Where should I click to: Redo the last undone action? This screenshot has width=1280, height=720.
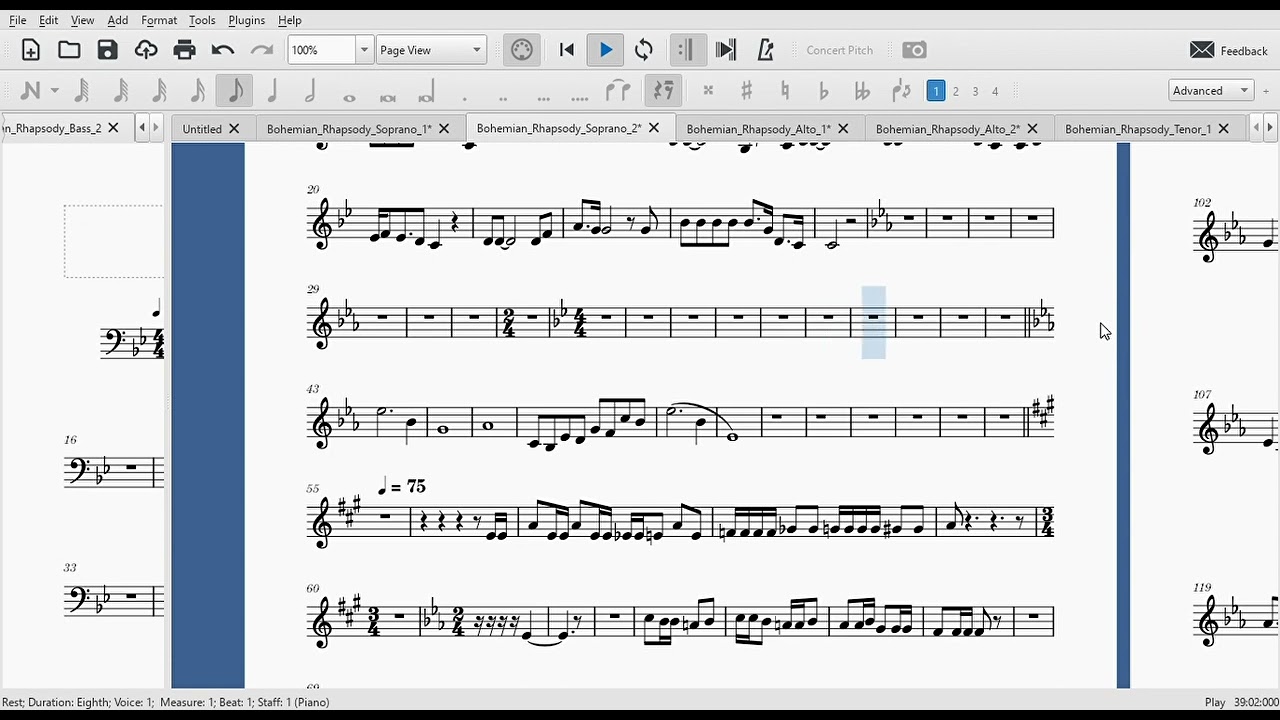click(x=262, y=50)
